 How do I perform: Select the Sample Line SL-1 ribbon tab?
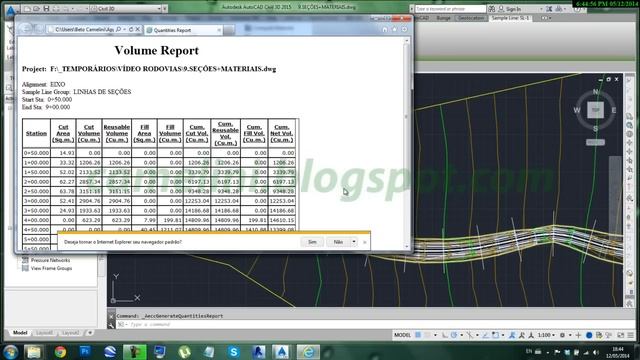point(510,18)
